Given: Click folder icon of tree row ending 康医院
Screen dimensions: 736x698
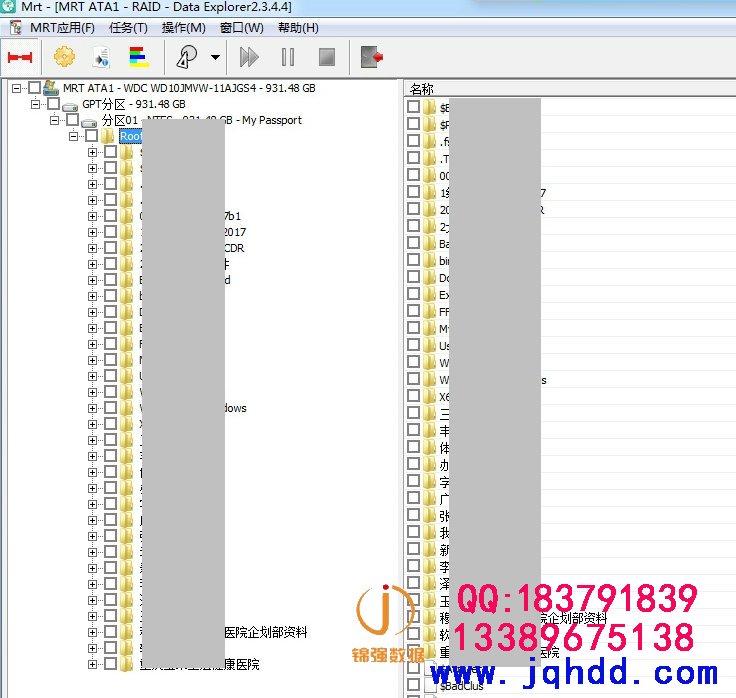Looking at the screenshot, I should coord(126,664).
